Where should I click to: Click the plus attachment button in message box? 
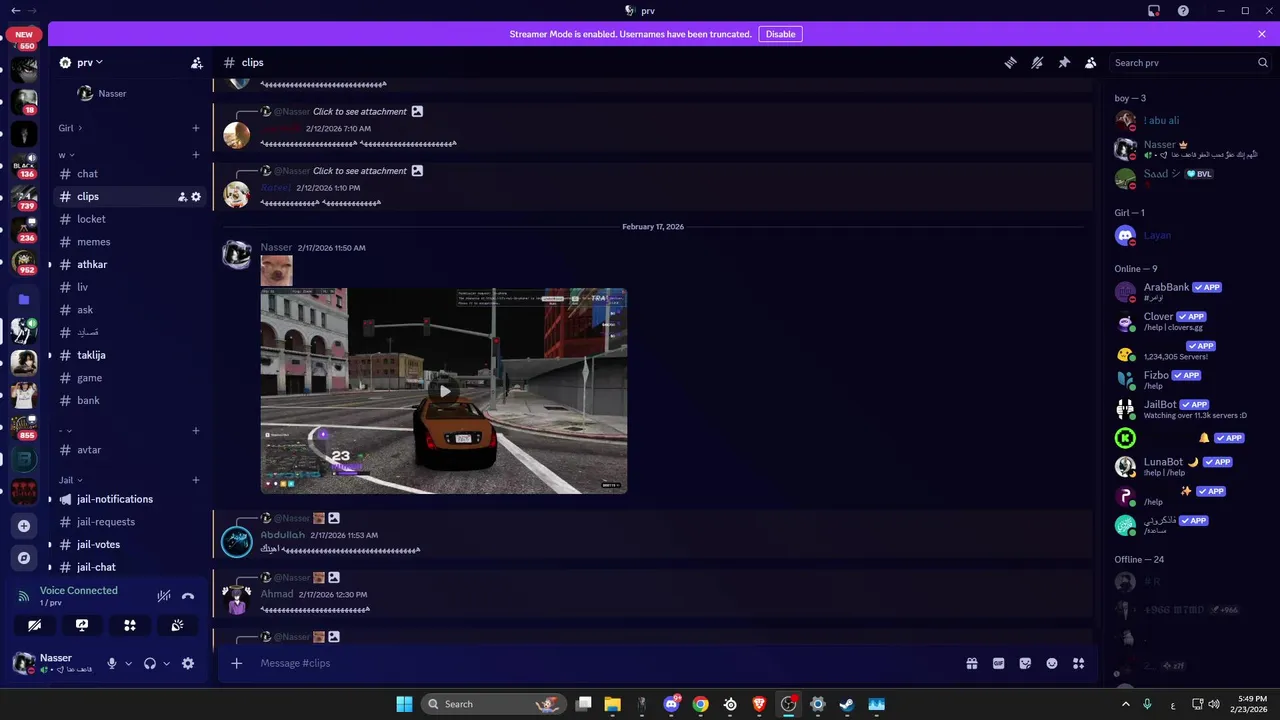click(236, 663)
